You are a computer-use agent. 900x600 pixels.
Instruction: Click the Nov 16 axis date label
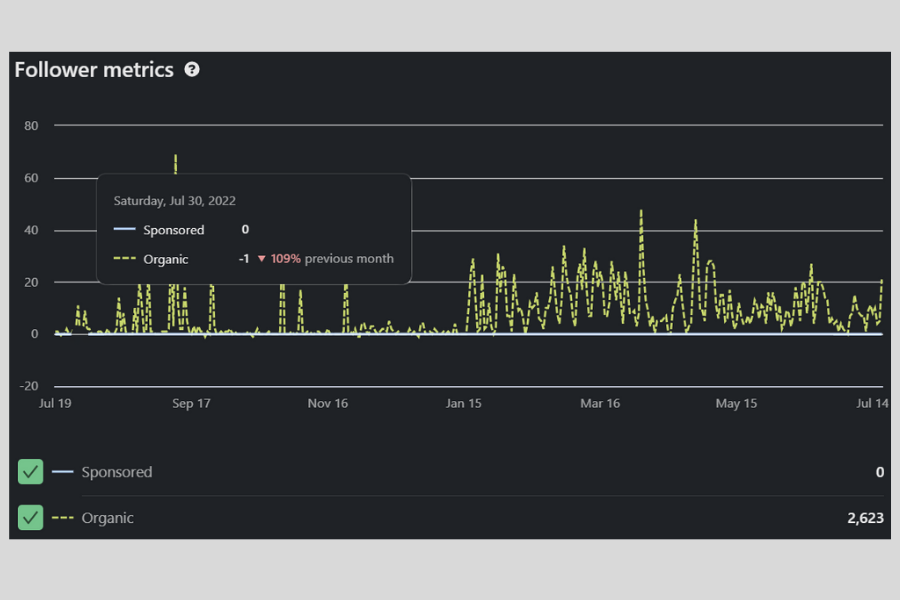(x=327, y=404)
